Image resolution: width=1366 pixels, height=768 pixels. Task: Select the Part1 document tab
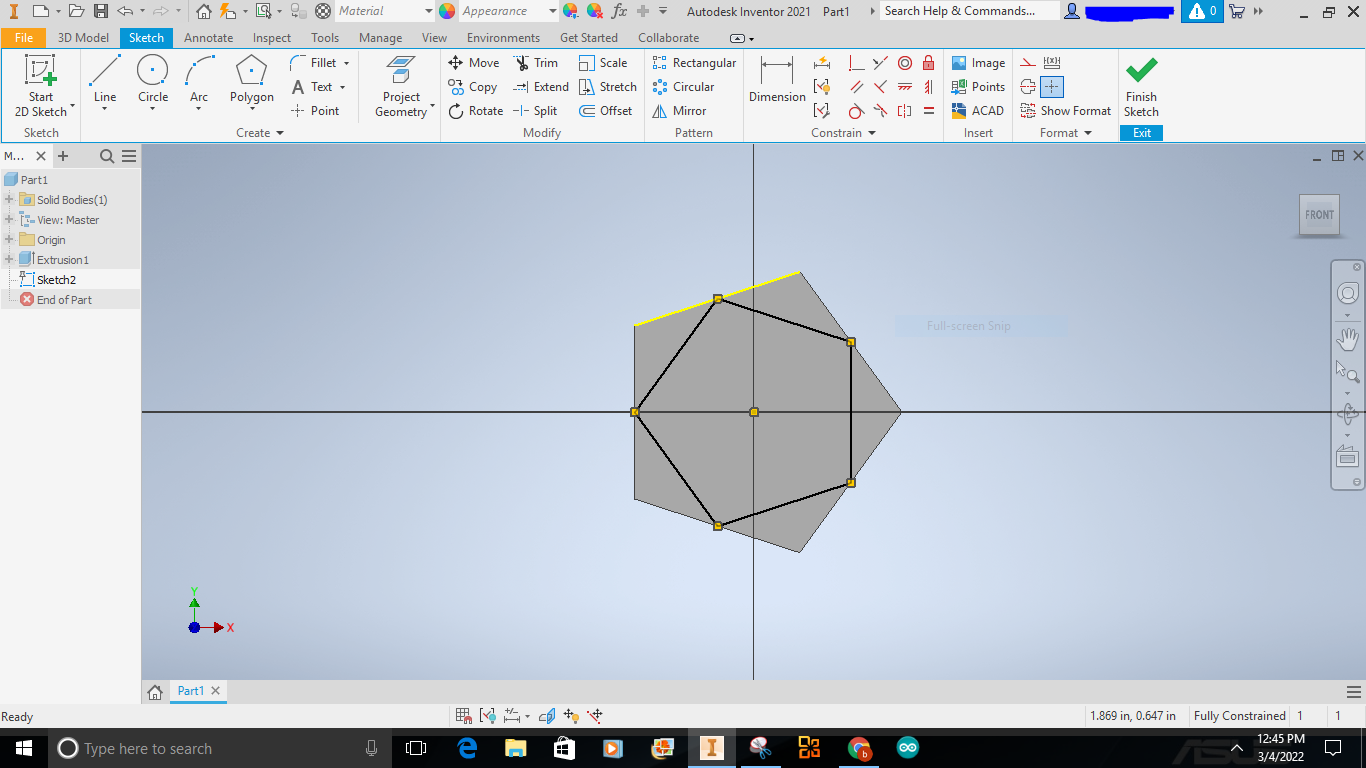point(199,691)
